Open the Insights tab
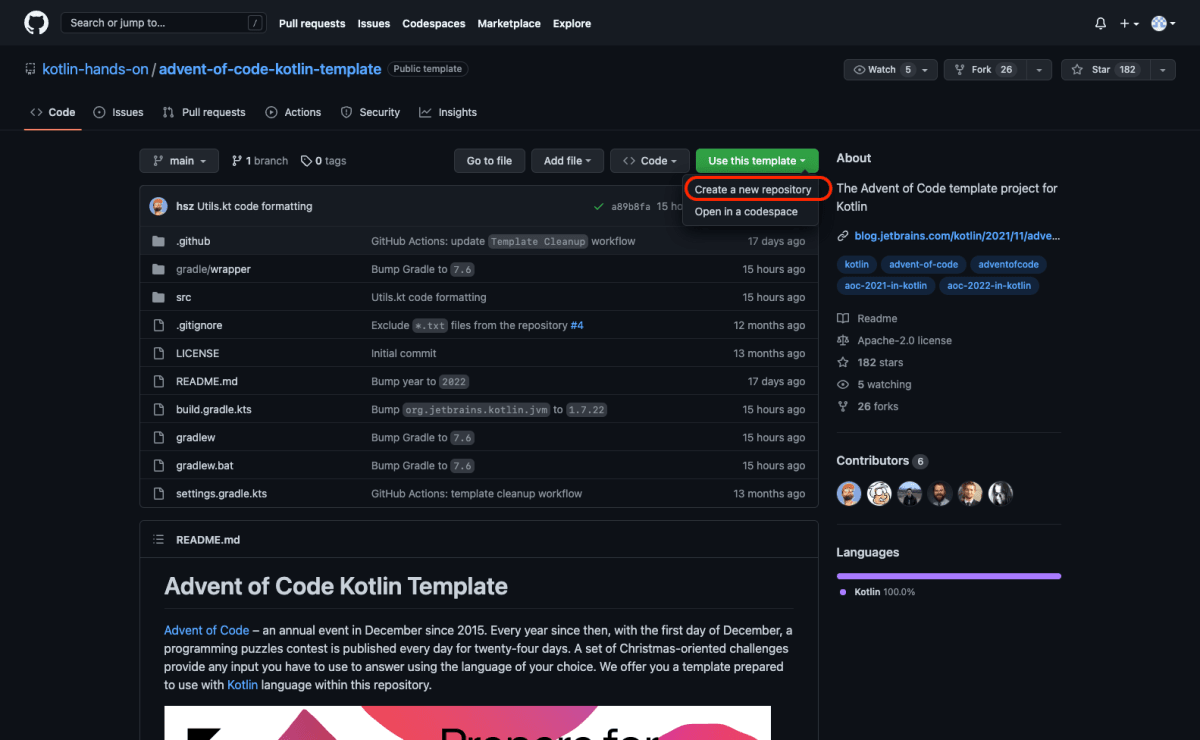 pos(448,112)
